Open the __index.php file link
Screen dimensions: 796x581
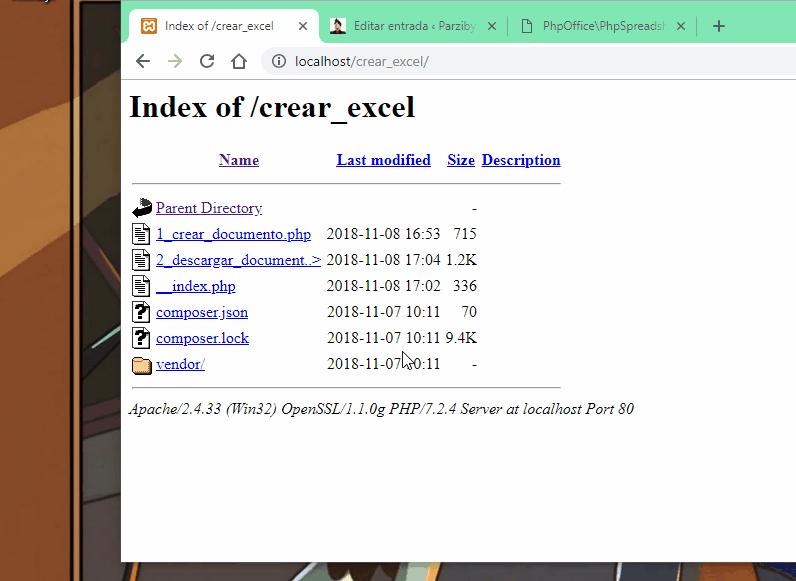click(196, 286)
